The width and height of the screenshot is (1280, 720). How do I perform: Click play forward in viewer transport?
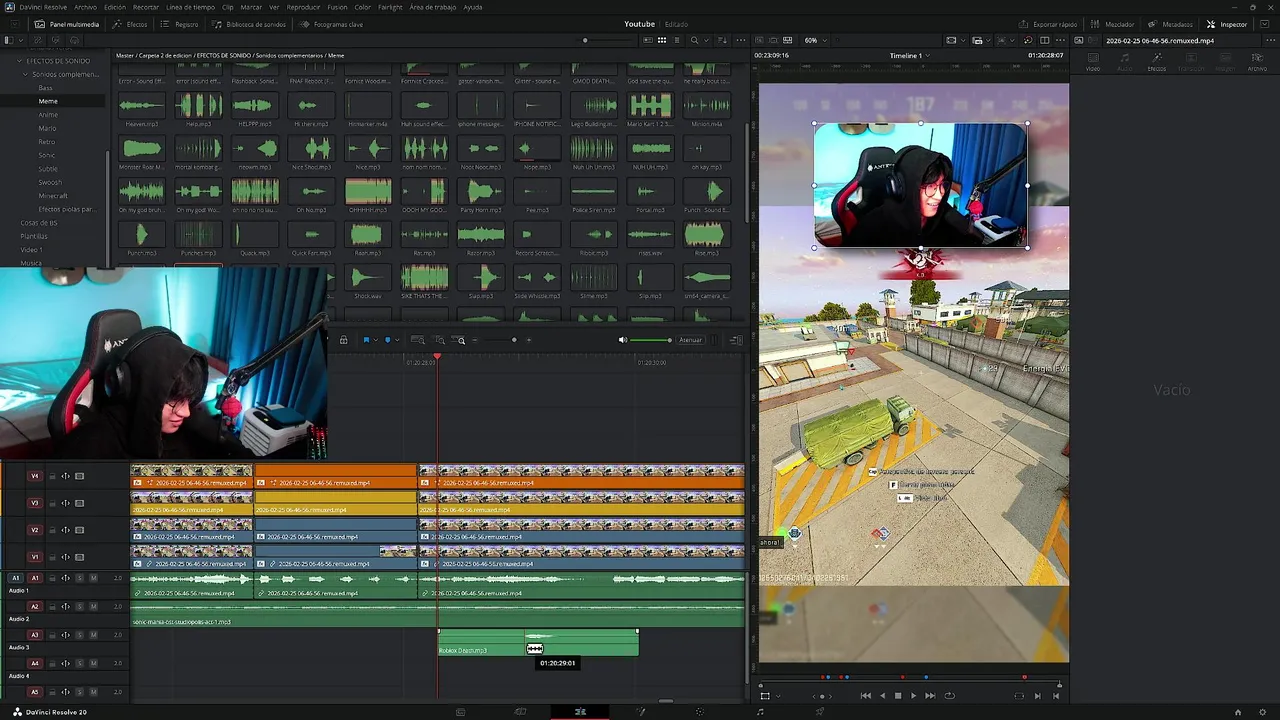tap(913, 696)
